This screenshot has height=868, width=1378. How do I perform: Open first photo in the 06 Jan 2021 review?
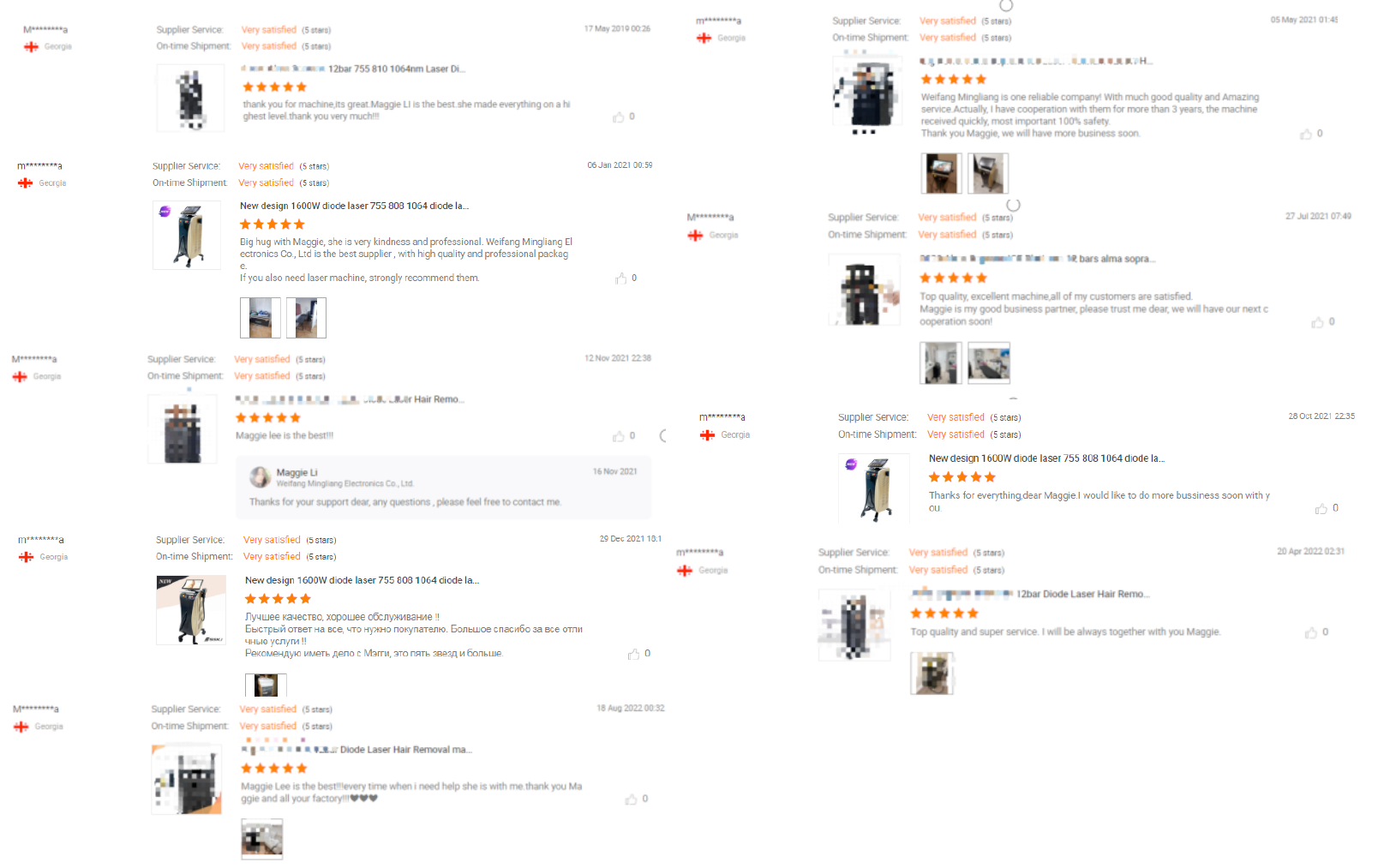point(261,318)
